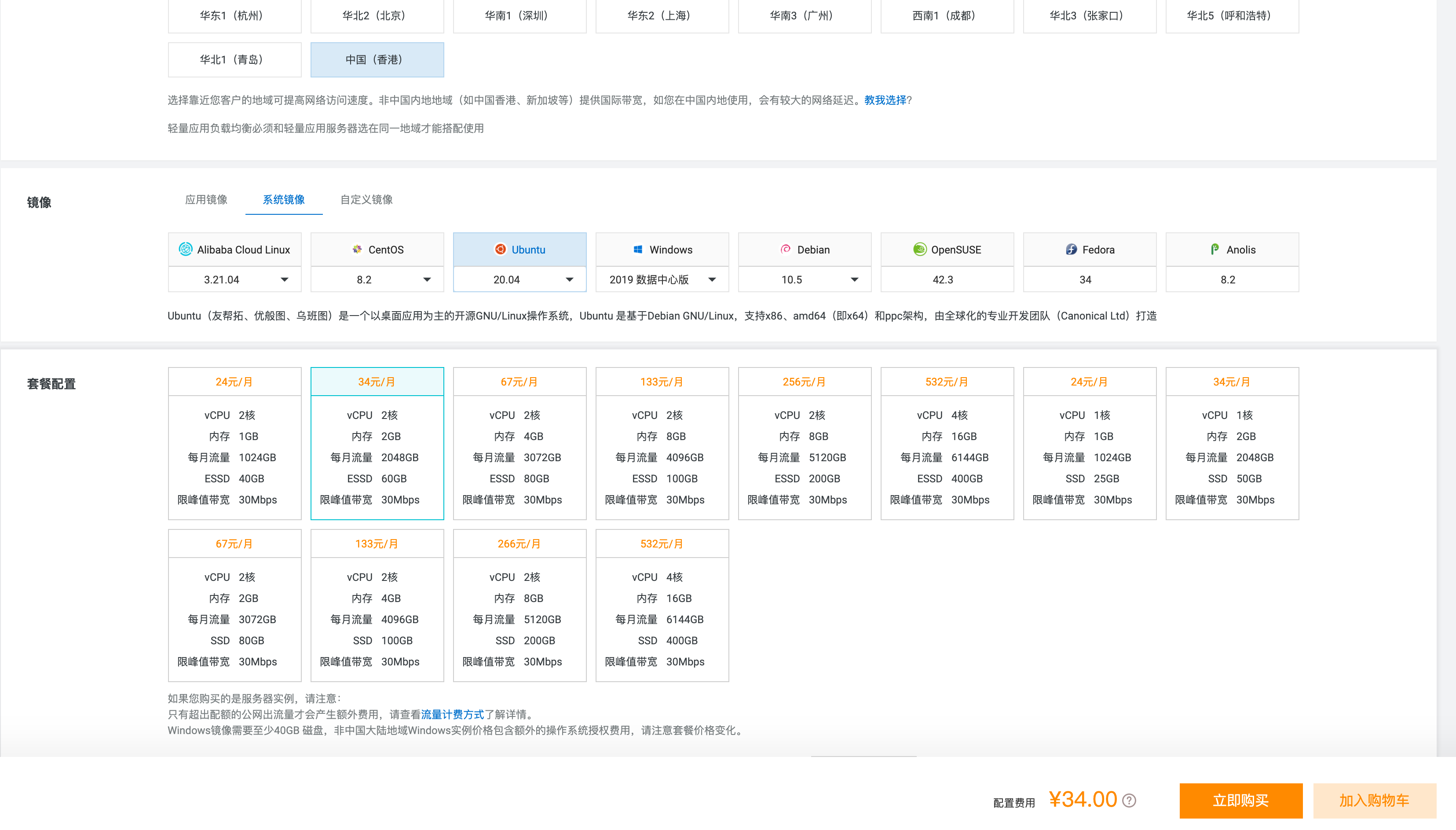Click the price help question mark icon
The height and width of the screenshot is (830, 1456).
pos(1129,801)
